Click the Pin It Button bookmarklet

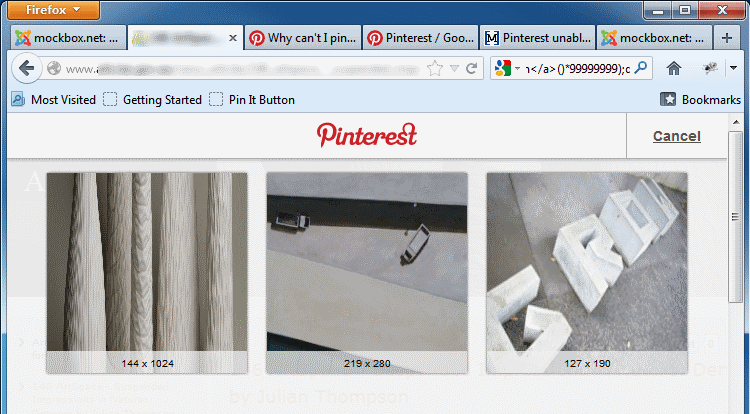pyautogui.click(x=252, y=99)
